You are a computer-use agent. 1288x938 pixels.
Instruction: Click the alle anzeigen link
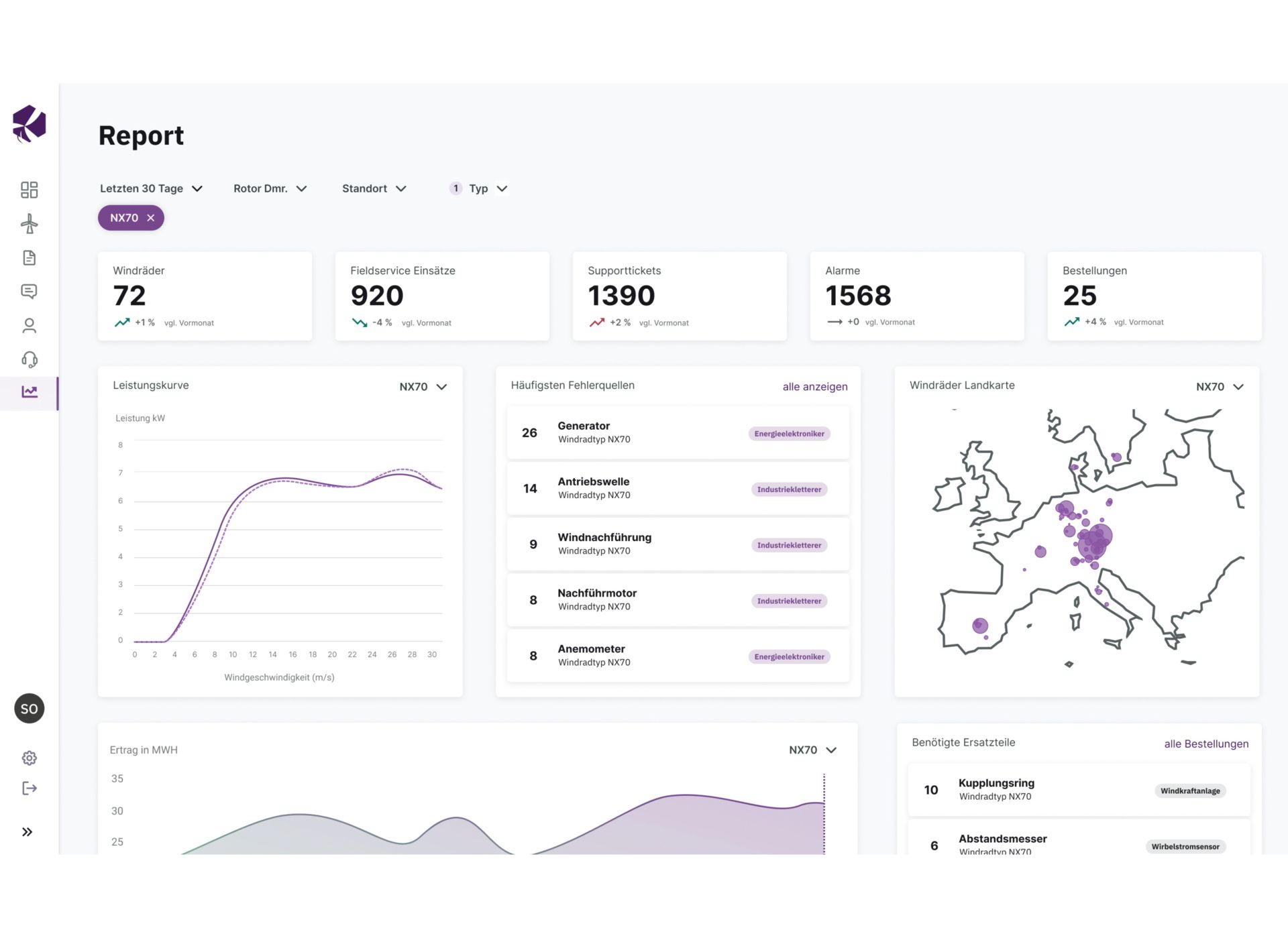pos(814,387)
